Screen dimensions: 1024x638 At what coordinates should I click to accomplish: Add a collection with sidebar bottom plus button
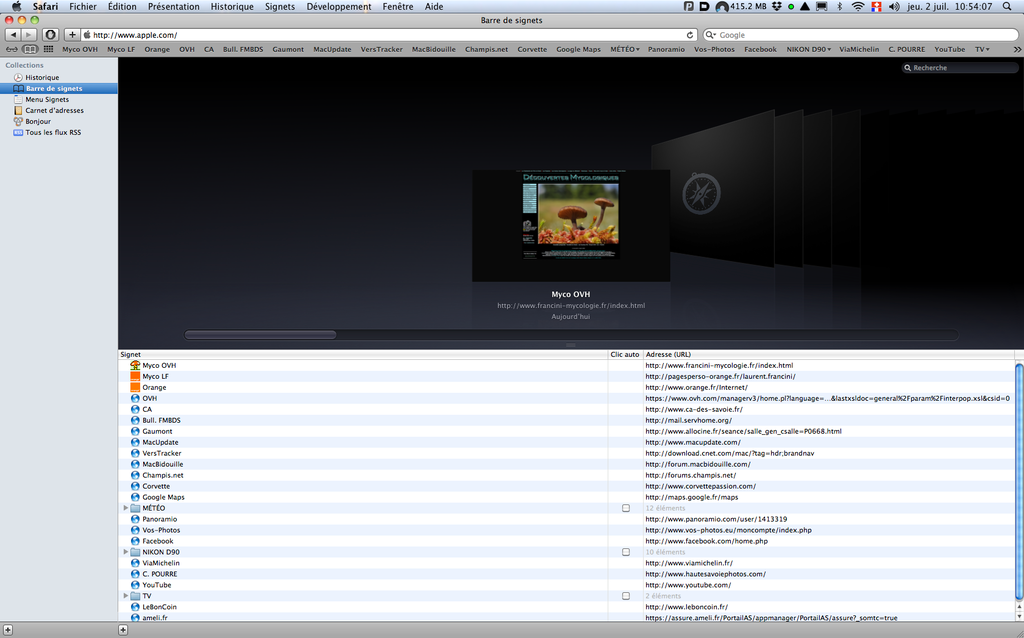pos(8,630)
